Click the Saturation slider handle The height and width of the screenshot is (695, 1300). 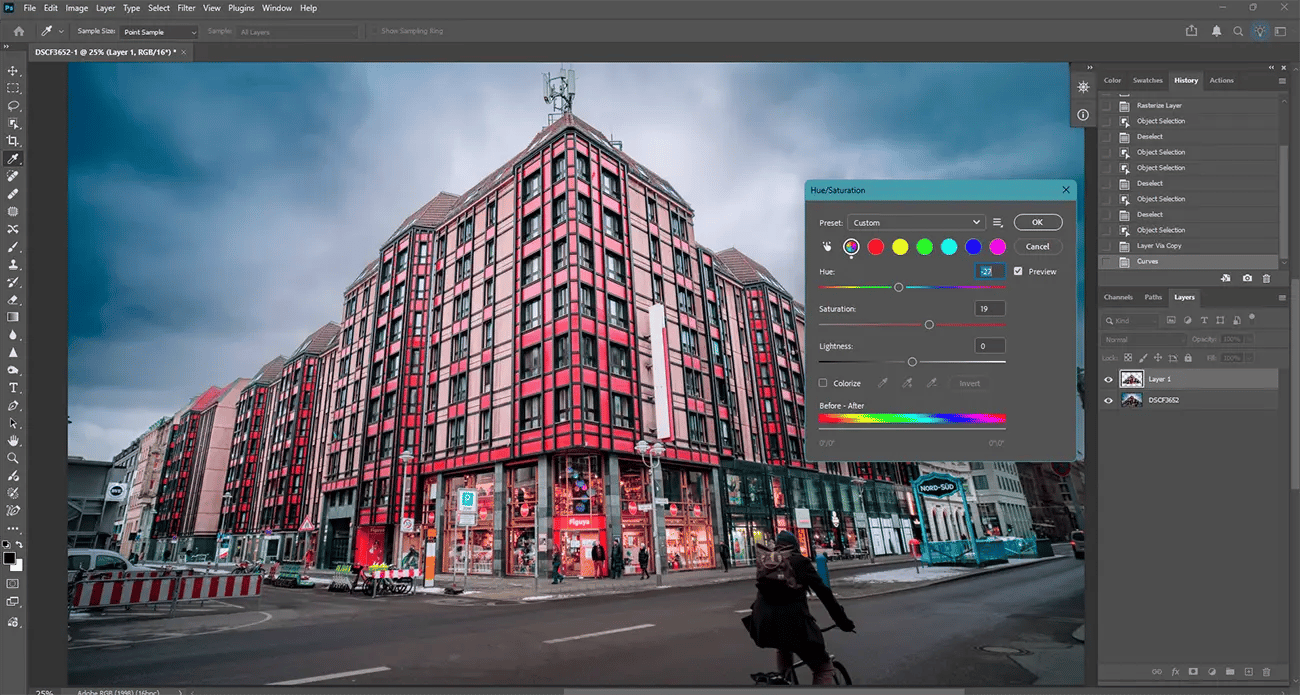coord(929,324)
